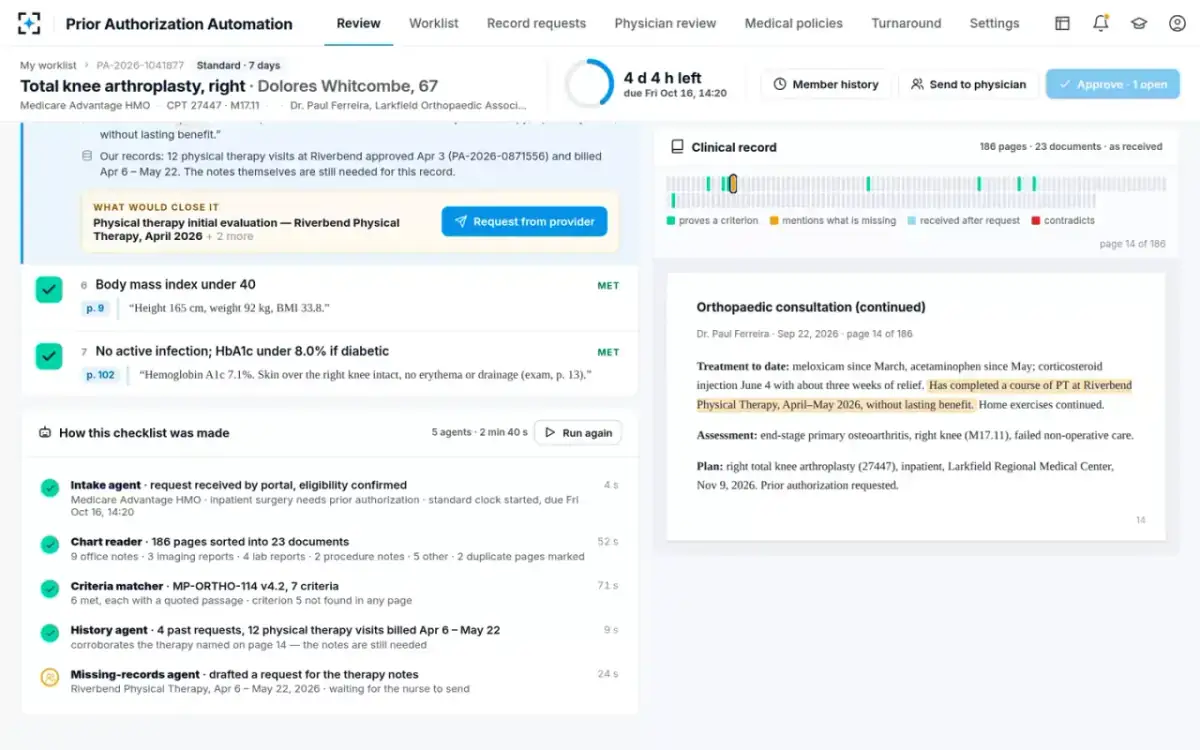Click the Intake agent green status icon
This screenshot has width=1200, height=750.
(x=50, y=488)
